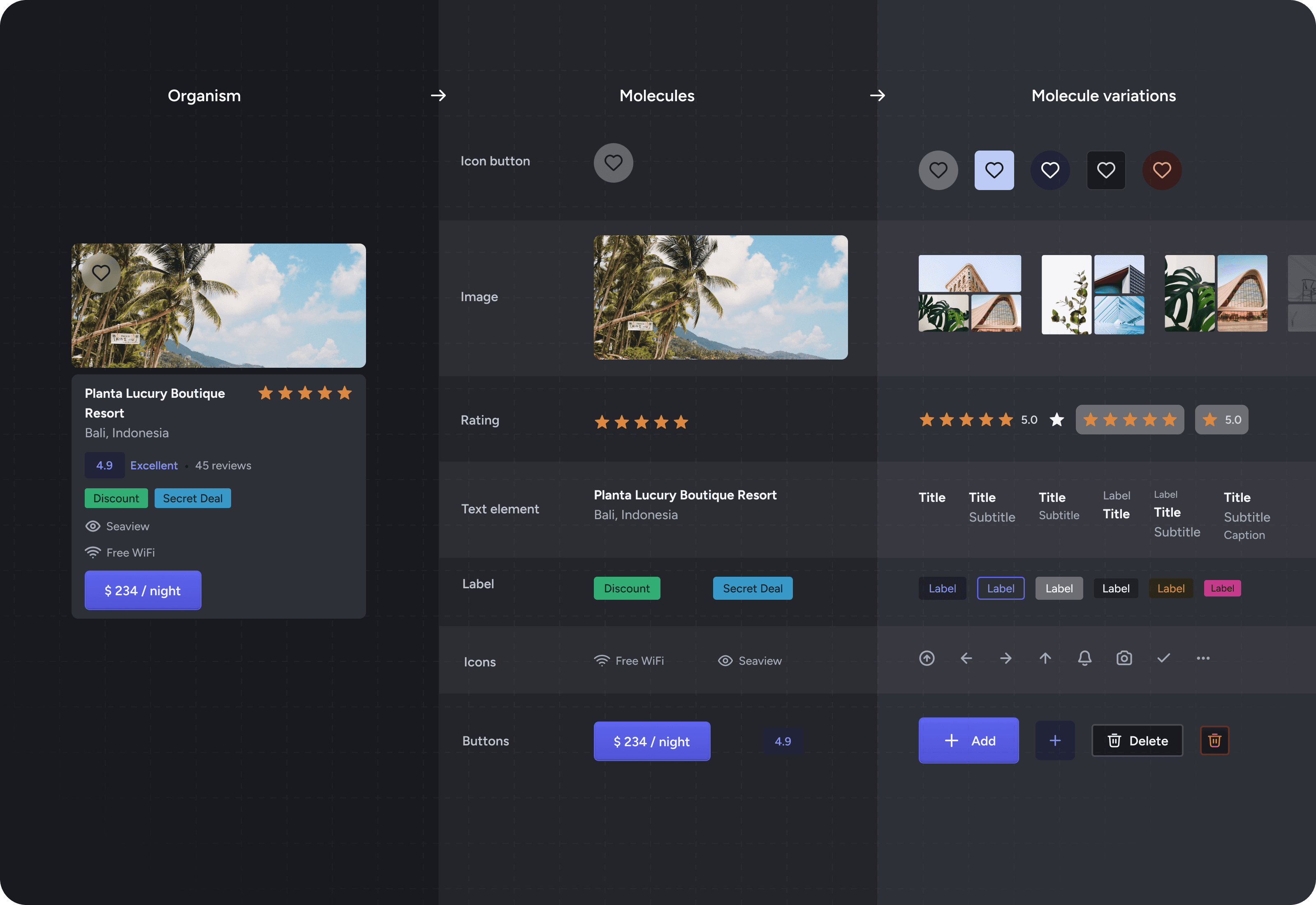The height and width of the screenshot is (905, 1316).
Task: Click the circled up-arrow upload icon
Action: tap(927, 658)
